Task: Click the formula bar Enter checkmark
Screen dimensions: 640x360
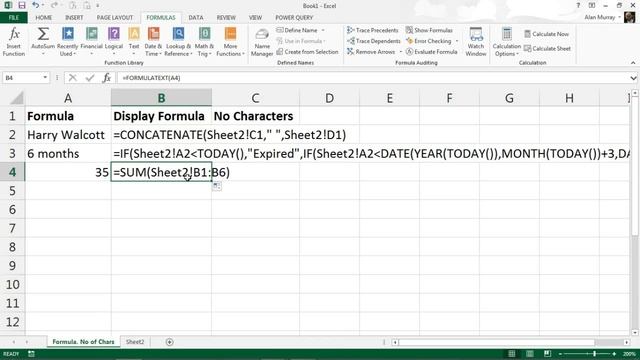Action: (90, 78)
